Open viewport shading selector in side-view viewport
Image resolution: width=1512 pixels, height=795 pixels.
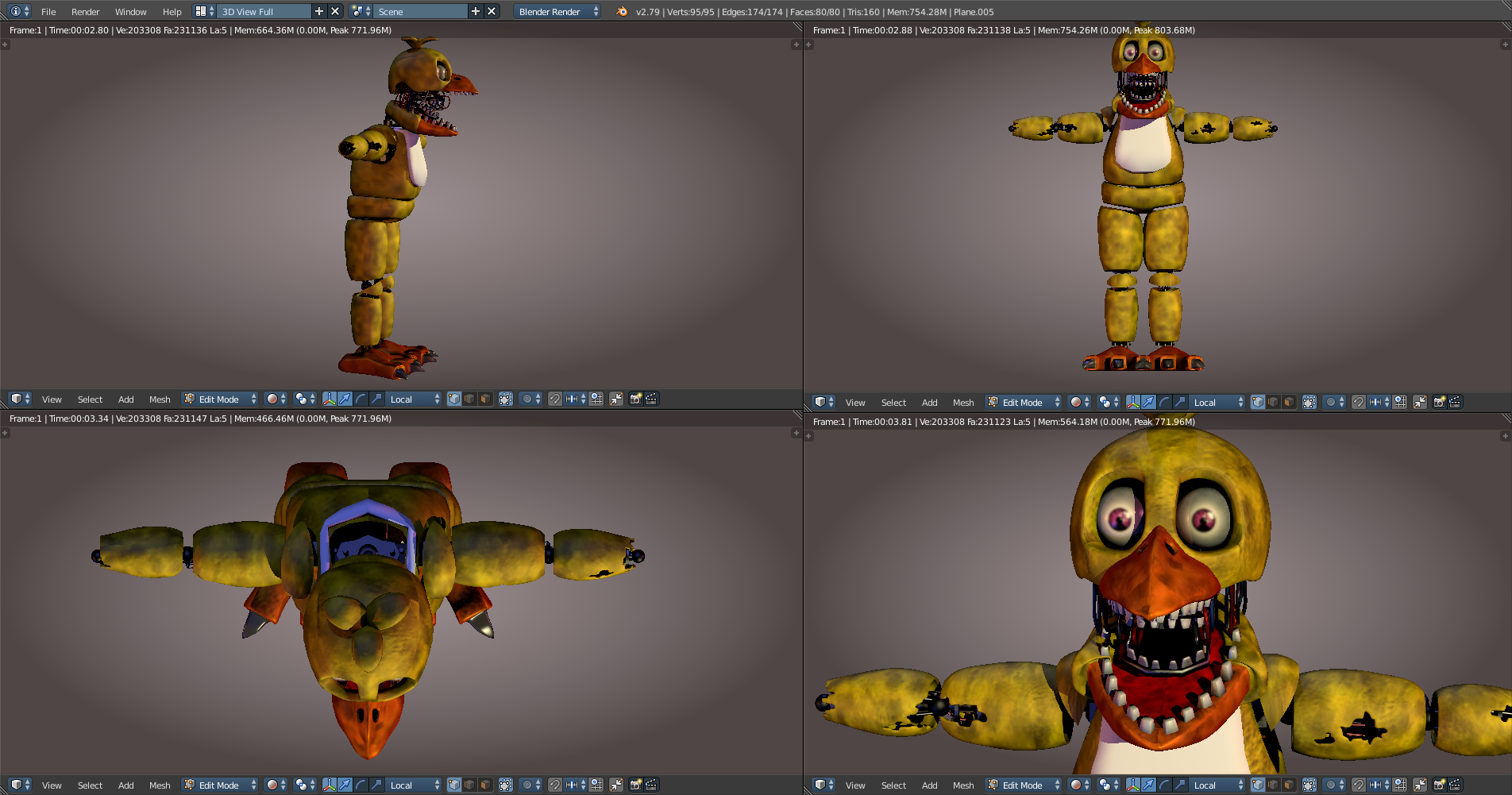276,399
